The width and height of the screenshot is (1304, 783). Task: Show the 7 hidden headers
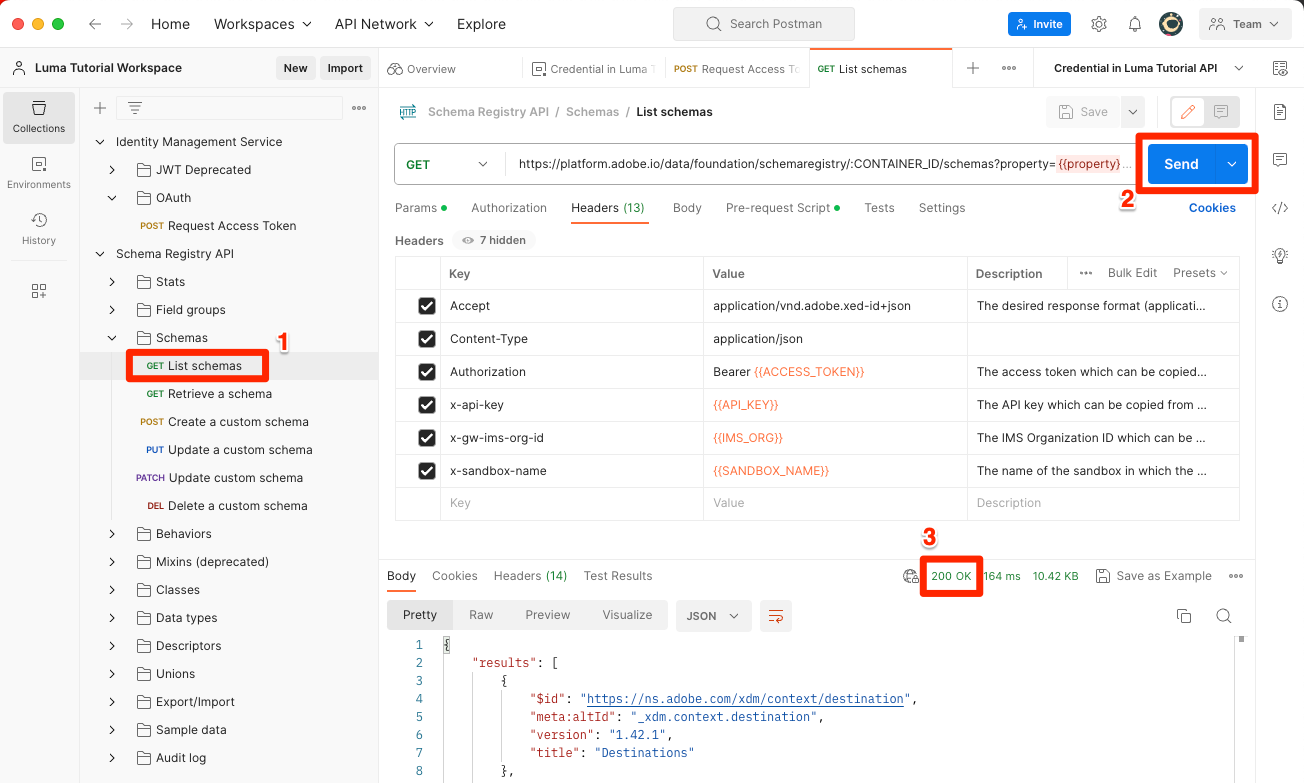click(x=494, y=240)
